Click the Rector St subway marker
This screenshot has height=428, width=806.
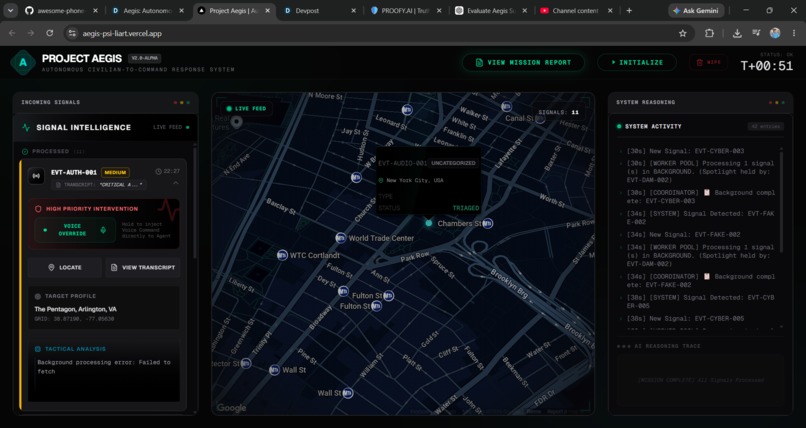click(x=246, y=363)
